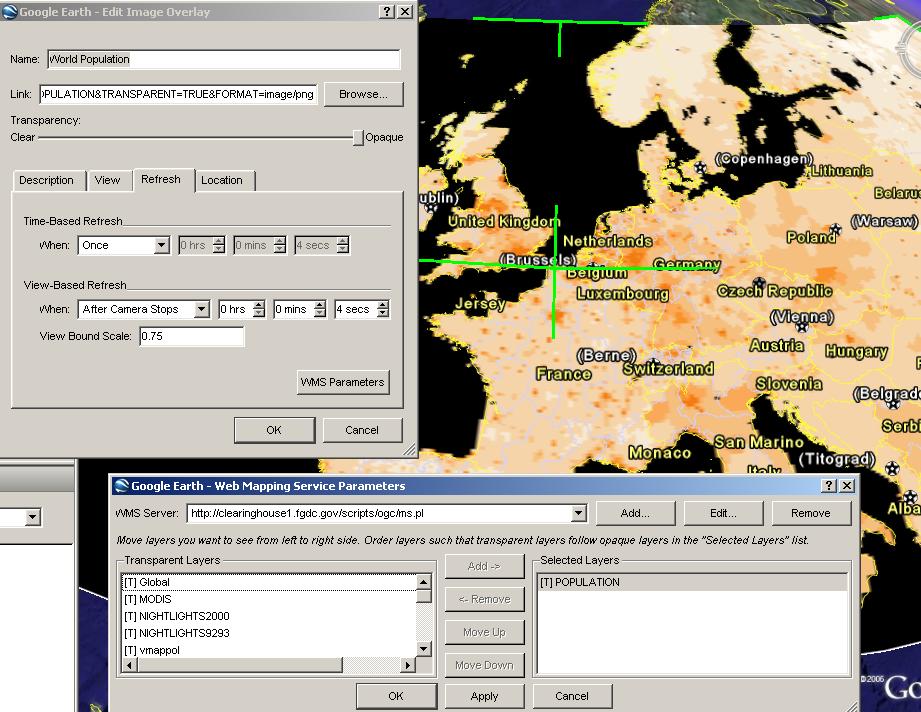The width and height of the screenshot is (921, 712).
Task: Click the <- Remove layer button
Action: [485, 599]
